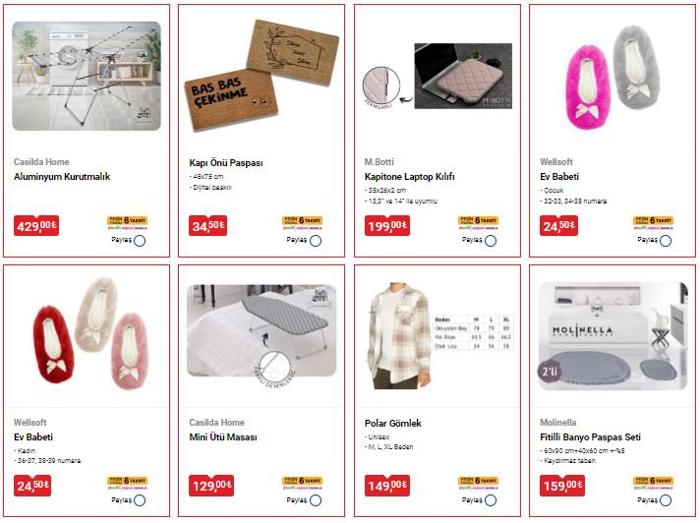Open the doormat product image
The width and height of the screenshot is (700, 523).
pos(262,75)
